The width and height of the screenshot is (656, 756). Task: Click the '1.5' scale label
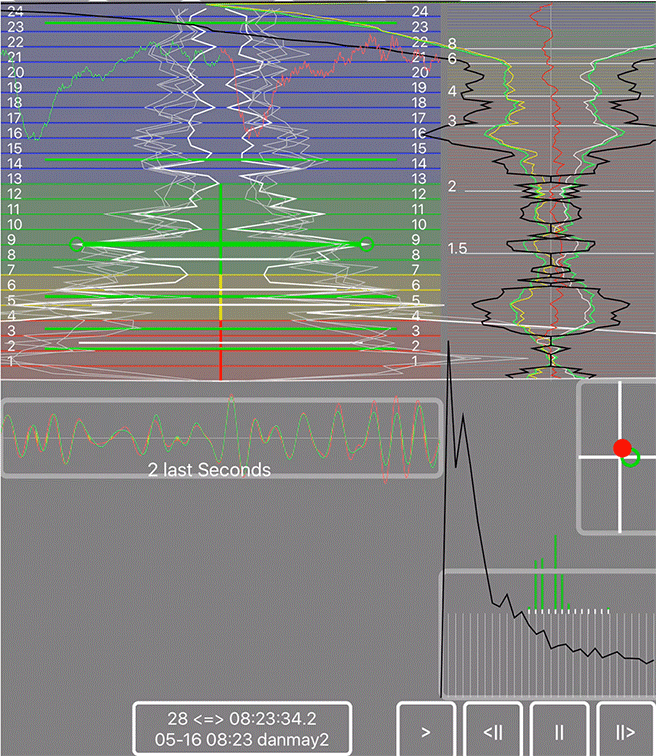tap(457, 248)
